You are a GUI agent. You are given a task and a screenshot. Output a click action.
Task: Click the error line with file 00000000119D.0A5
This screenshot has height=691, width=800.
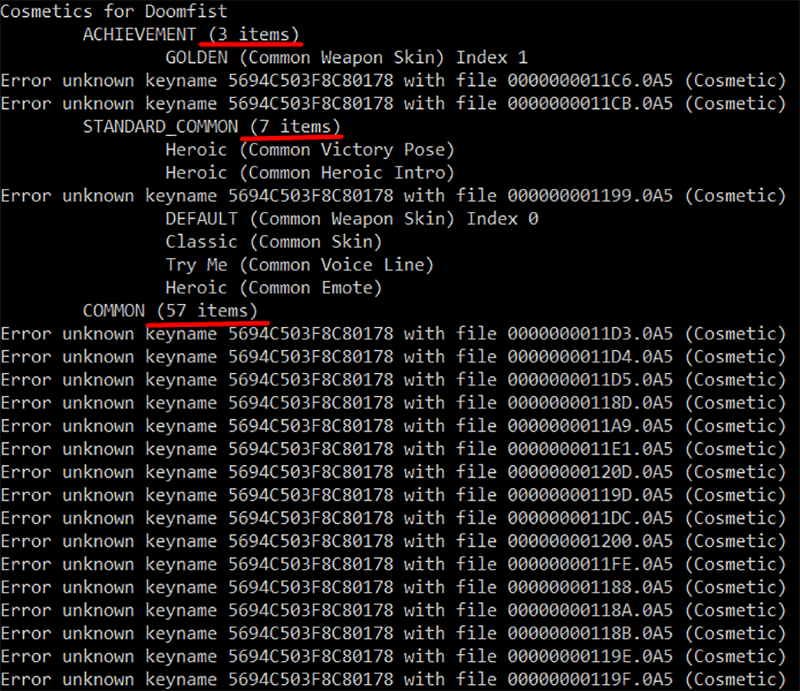coord(393,495)
